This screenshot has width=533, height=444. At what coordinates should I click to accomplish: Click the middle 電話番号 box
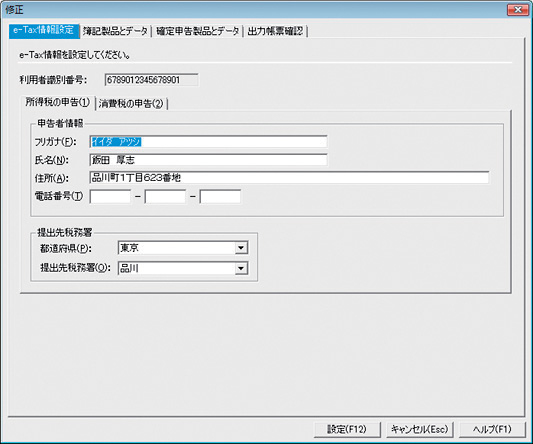pyautogui.click(x=165, y=197)
